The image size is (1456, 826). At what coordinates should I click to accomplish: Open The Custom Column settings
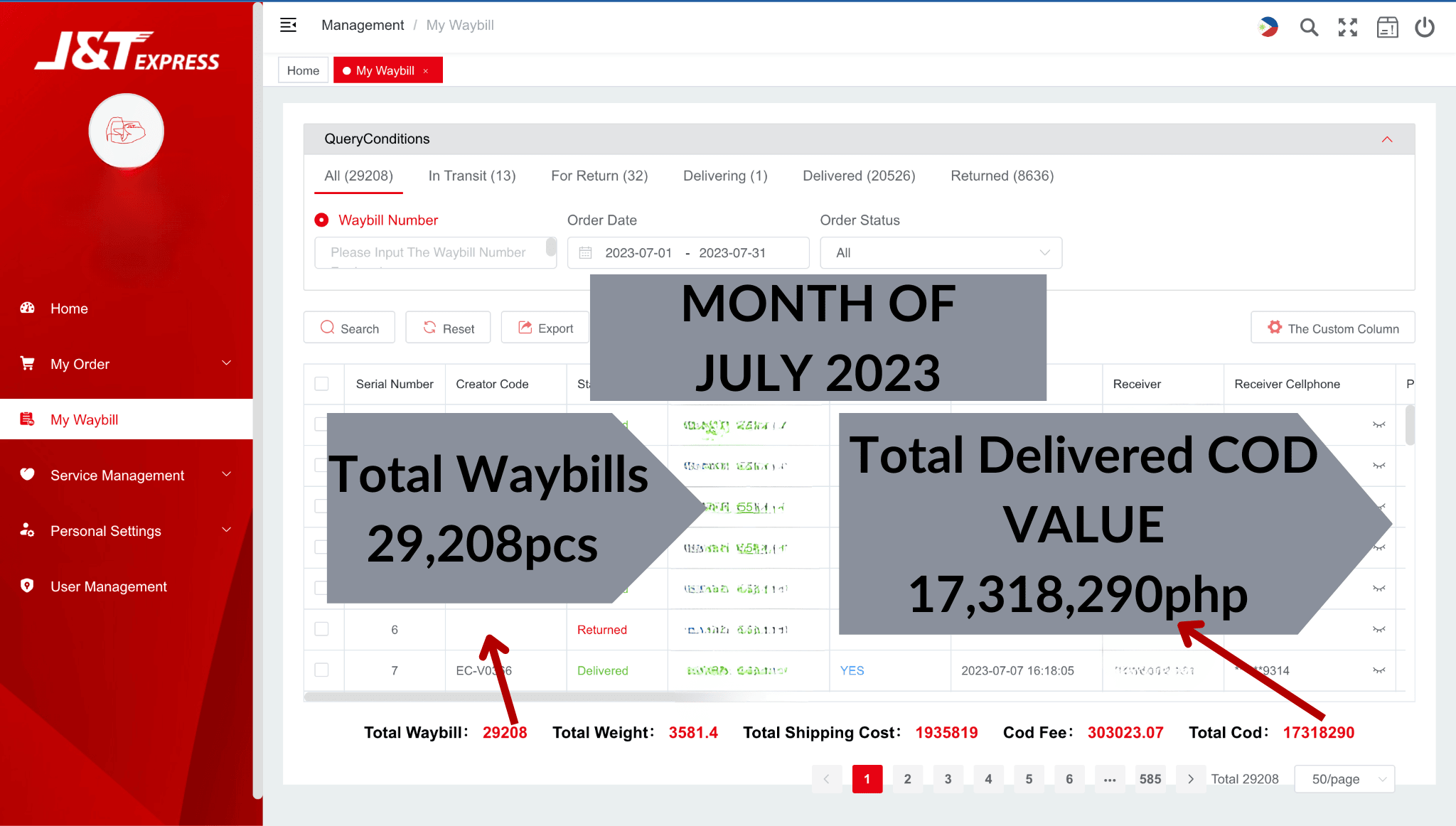click(x=1333, y=328)
